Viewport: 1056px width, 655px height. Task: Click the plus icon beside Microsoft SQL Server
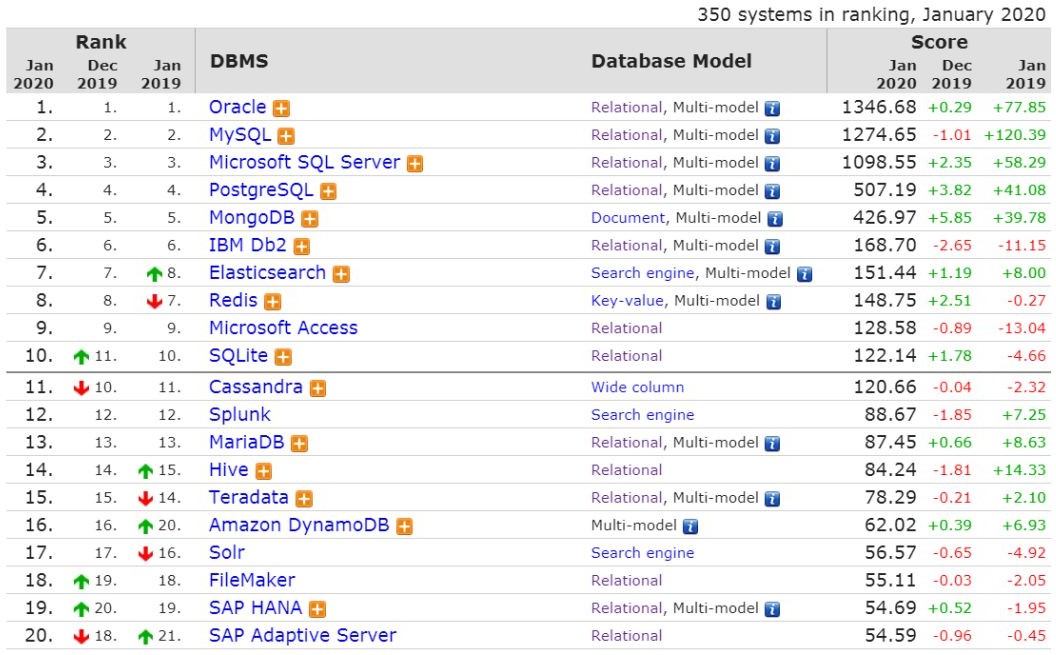tap(415, 164)
